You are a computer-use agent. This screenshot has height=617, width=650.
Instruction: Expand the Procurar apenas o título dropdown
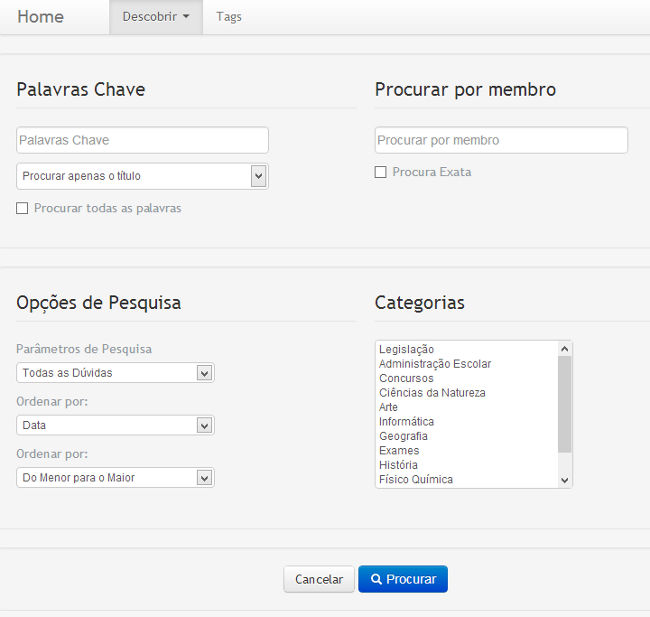click(142, 176)
